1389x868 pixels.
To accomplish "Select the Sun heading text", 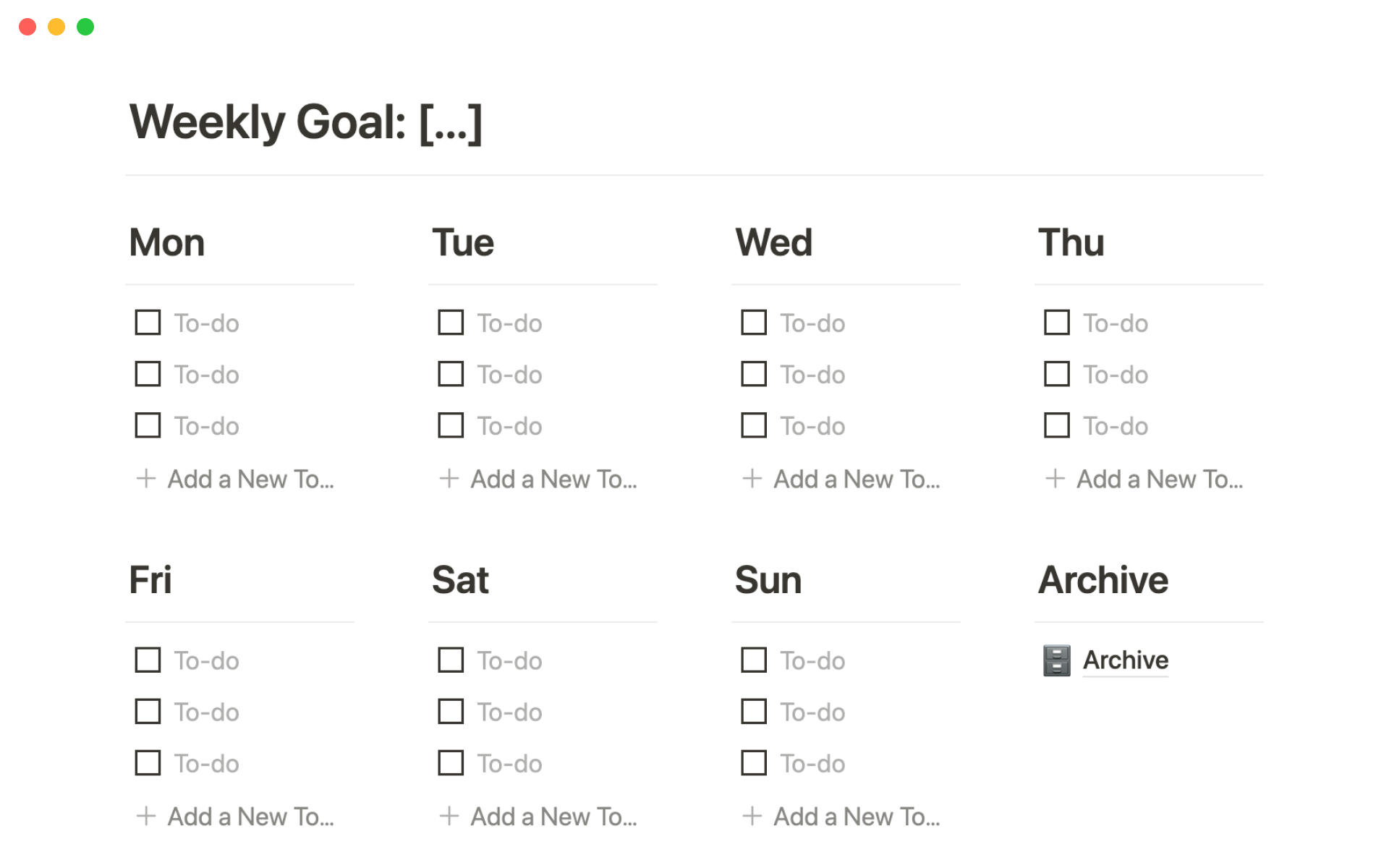I will (x=768, y=580).
